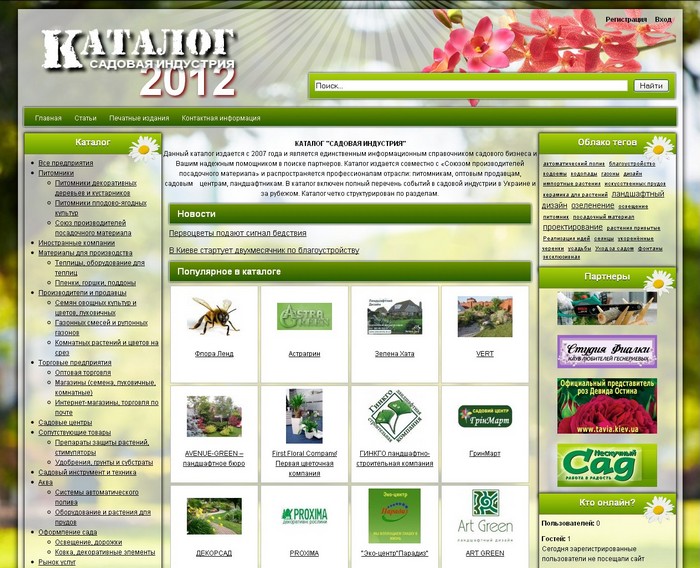Viewport: 700px width, 568px height.
Task: Open Удобрения, грунты и субстраты
Action: (x=104, y=462)
